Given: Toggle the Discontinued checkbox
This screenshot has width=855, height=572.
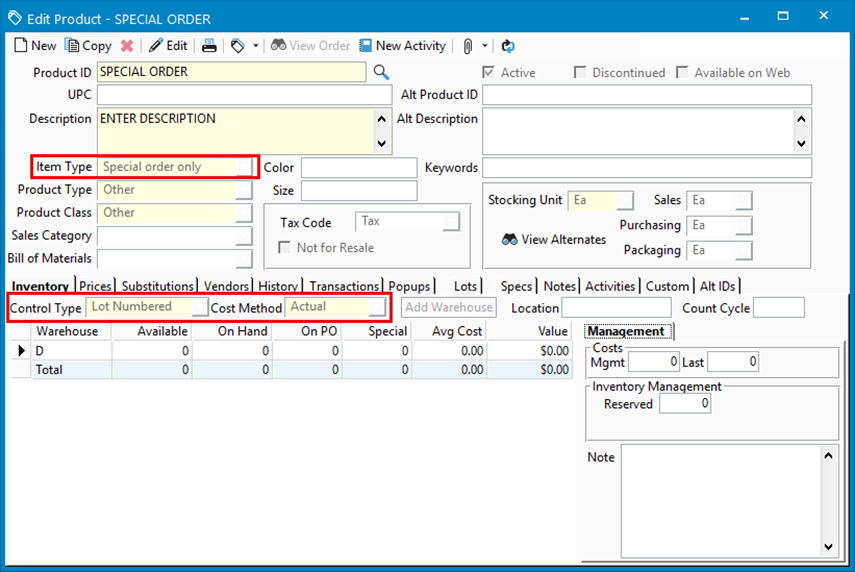Looking at the screenshot, I should click(x=580, y=73).
